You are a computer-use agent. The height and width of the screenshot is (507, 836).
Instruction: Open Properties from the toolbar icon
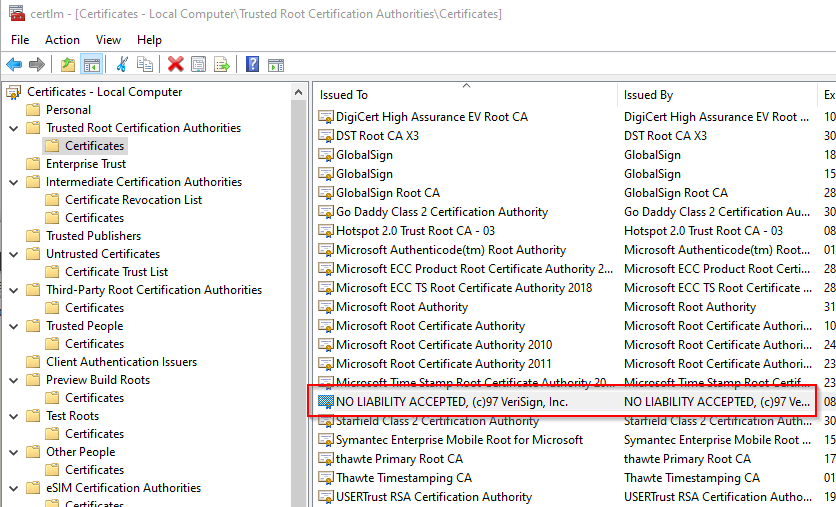(199, 65)
